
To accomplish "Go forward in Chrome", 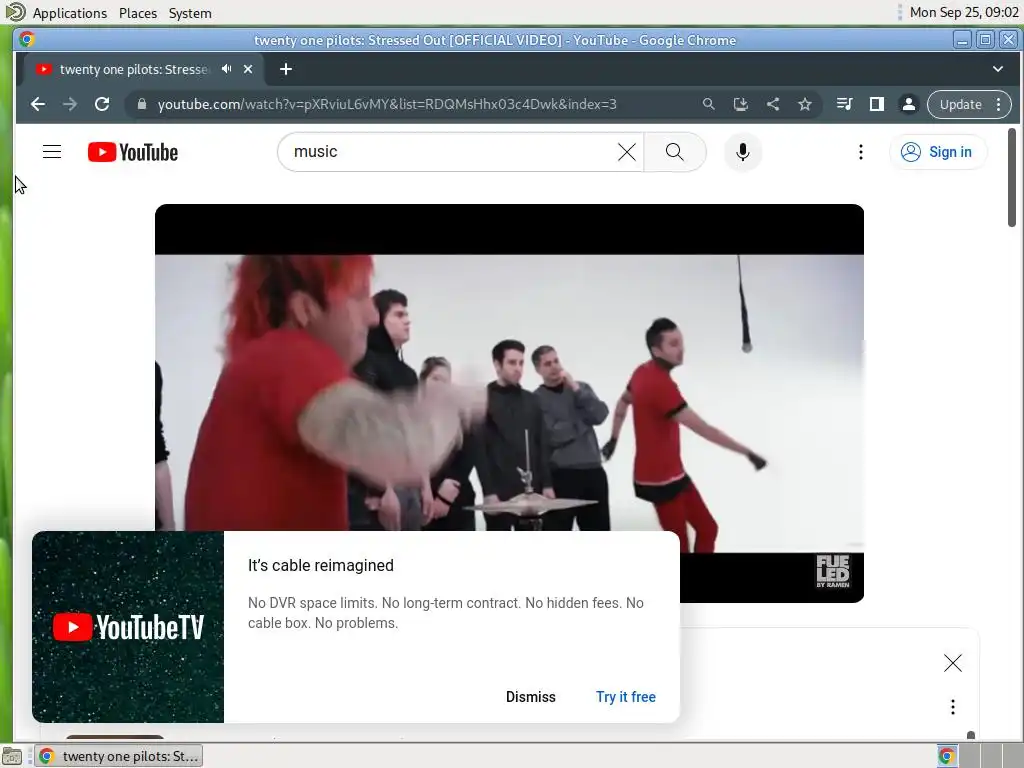I will 70,104.
